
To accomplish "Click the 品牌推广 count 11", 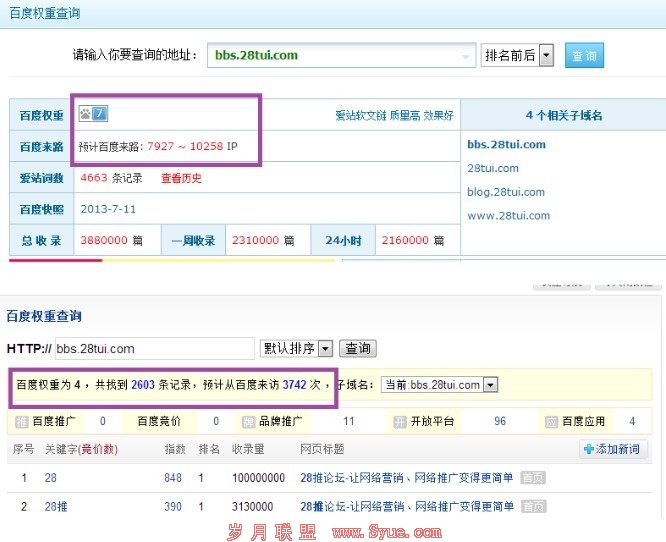I will [x=349, y=421].
